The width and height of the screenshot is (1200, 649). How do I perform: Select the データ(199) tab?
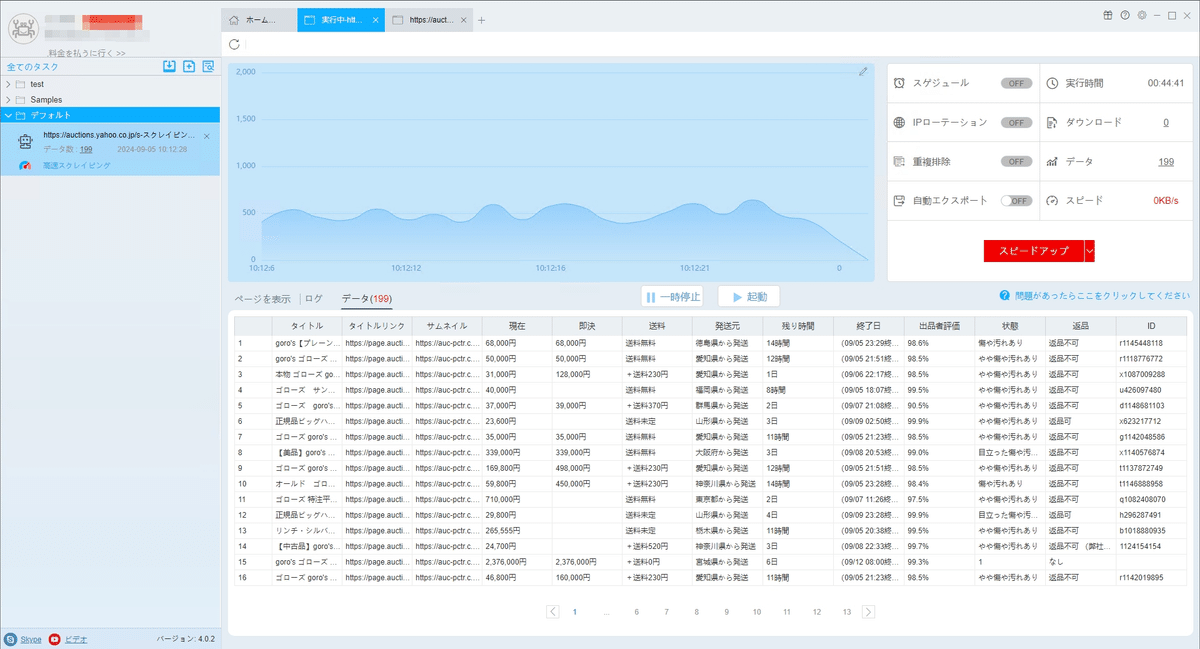[x=366, y=298]
